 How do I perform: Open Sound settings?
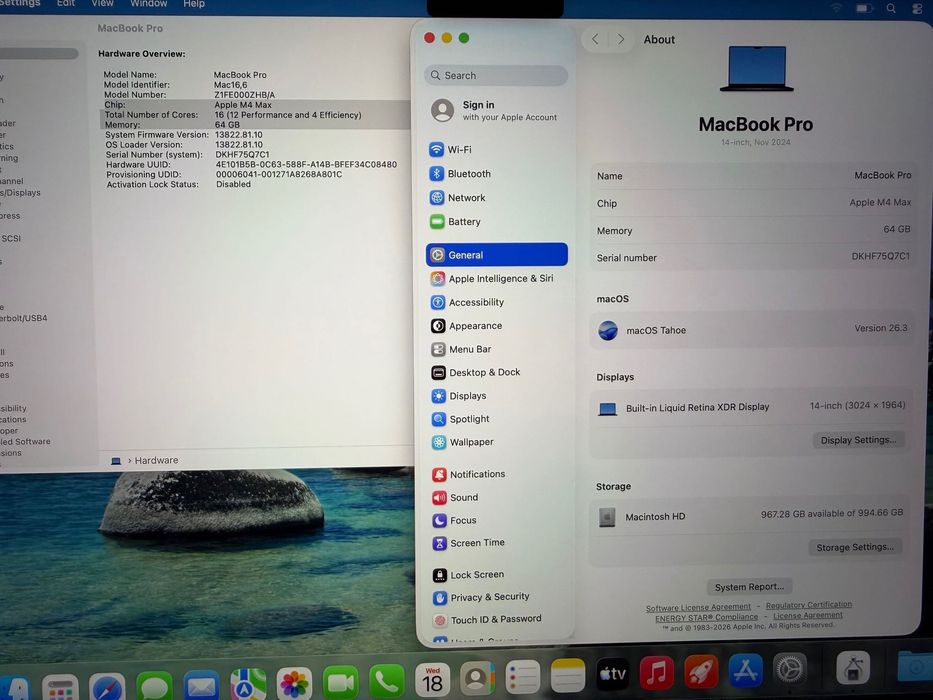click(x=497, y=497)
